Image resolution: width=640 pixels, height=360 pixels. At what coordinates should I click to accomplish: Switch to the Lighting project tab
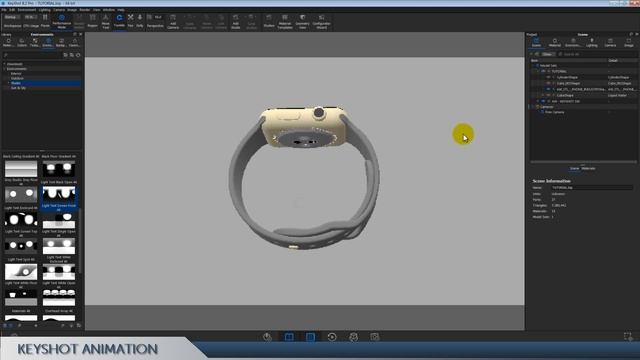click(x=592, y=42)
